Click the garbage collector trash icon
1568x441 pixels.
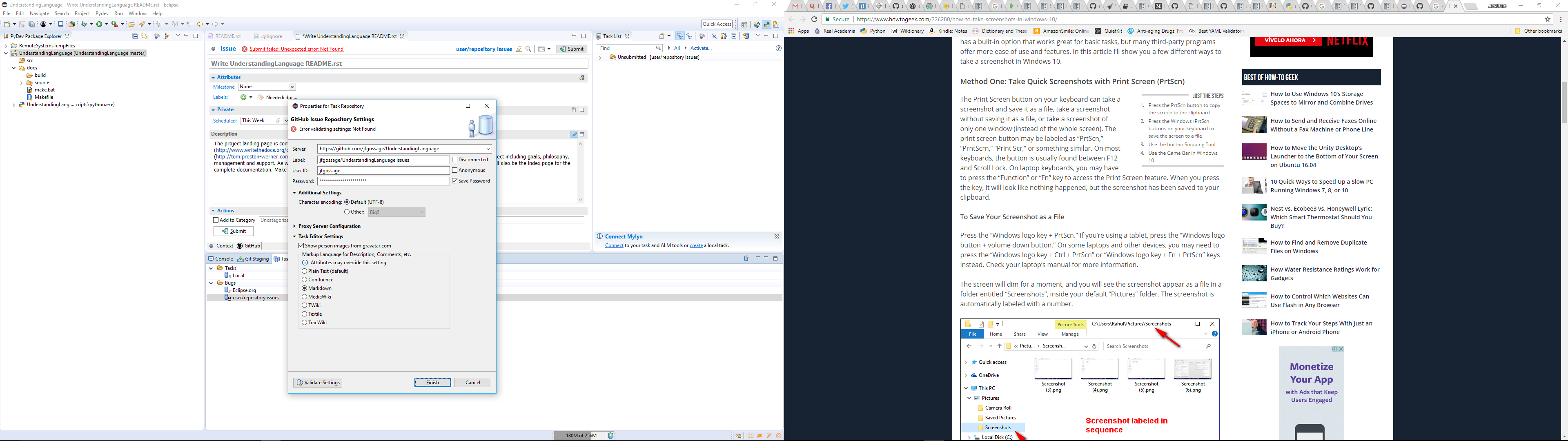[x=610, y=436]
